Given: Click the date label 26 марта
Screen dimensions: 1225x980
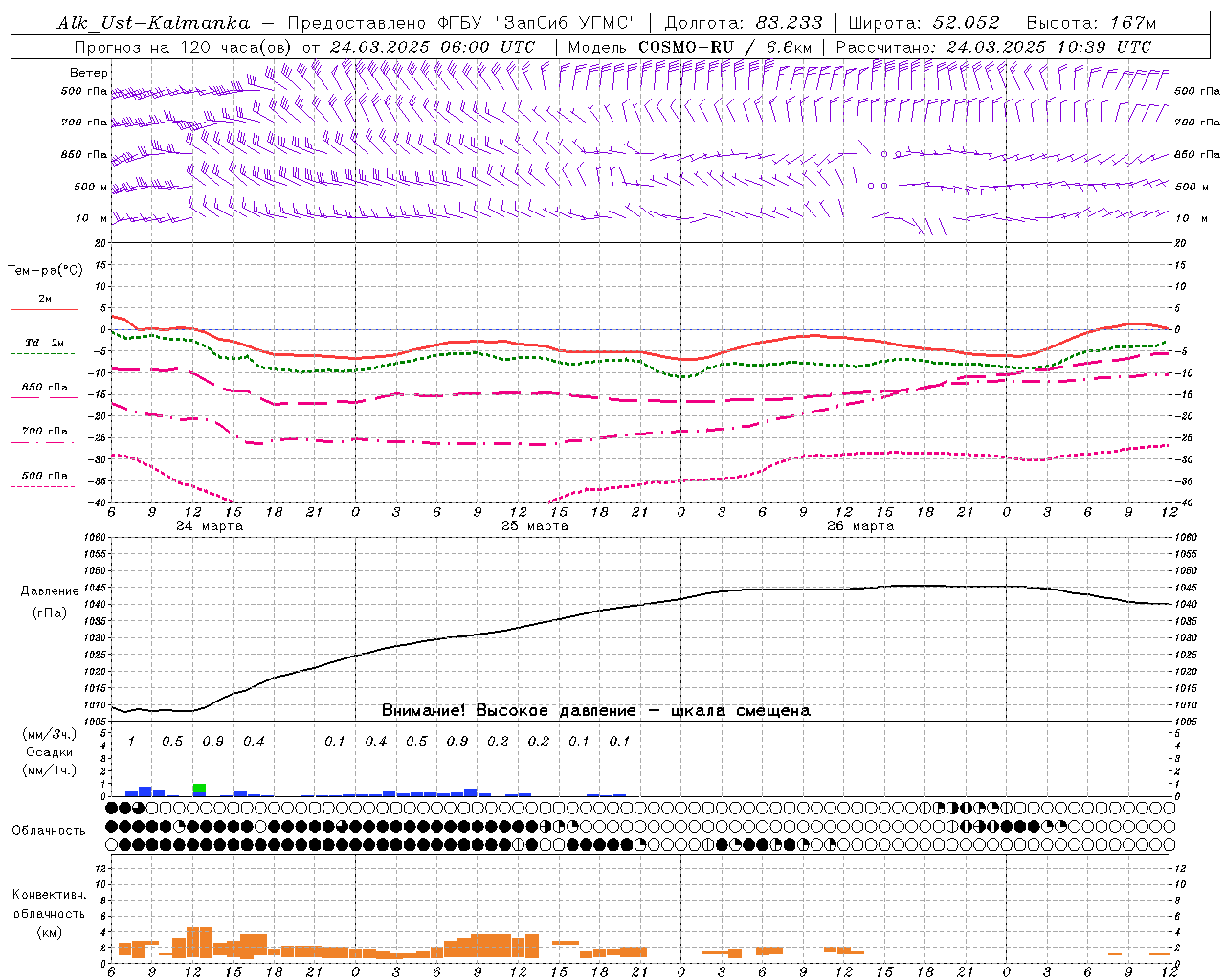Looking at the screenshot, I should [x=860, y=526].
